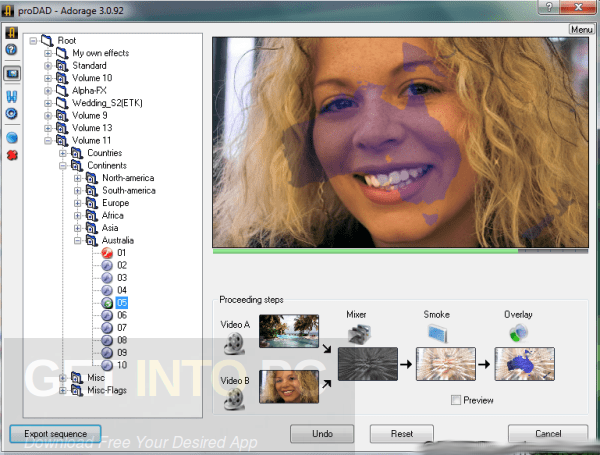
Task: Click the Alpha-FX folder icon
Action: point(62,90)
